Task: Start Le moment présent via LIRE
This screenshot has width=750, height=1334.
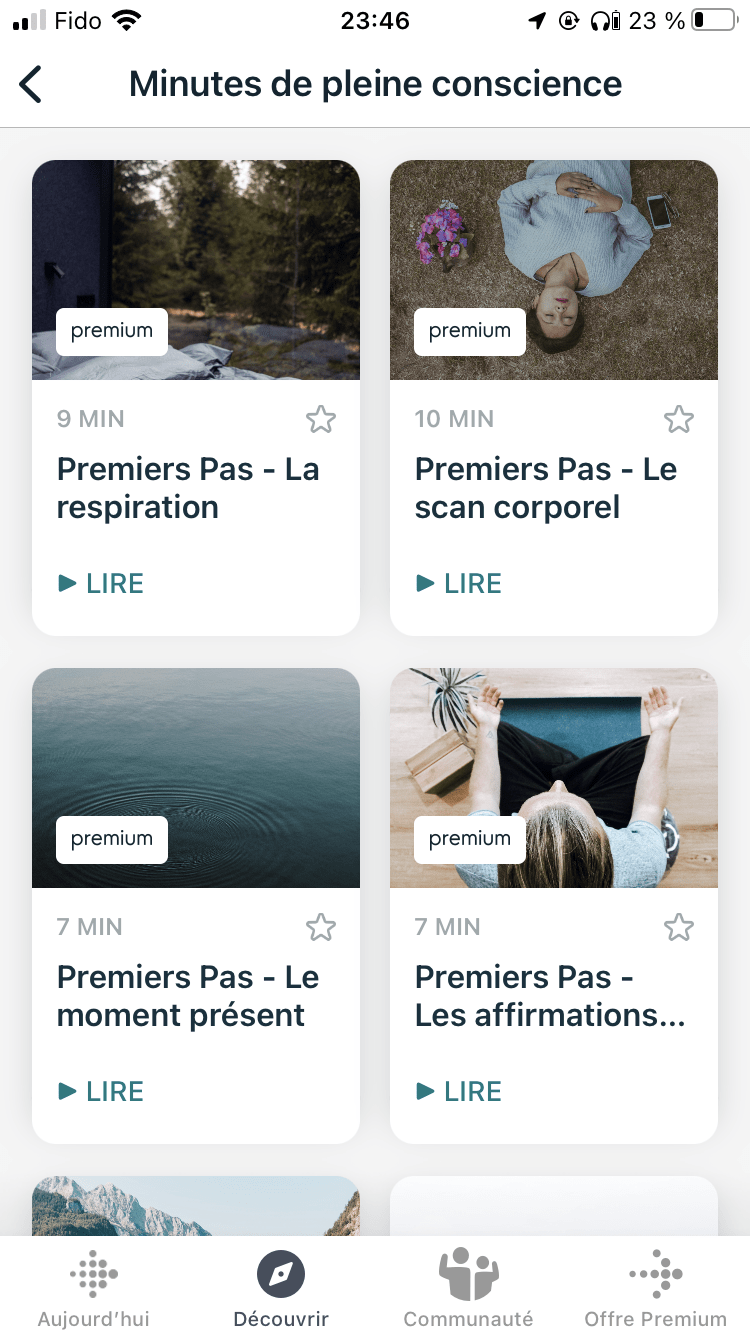Action: (x=101, y=1091)
